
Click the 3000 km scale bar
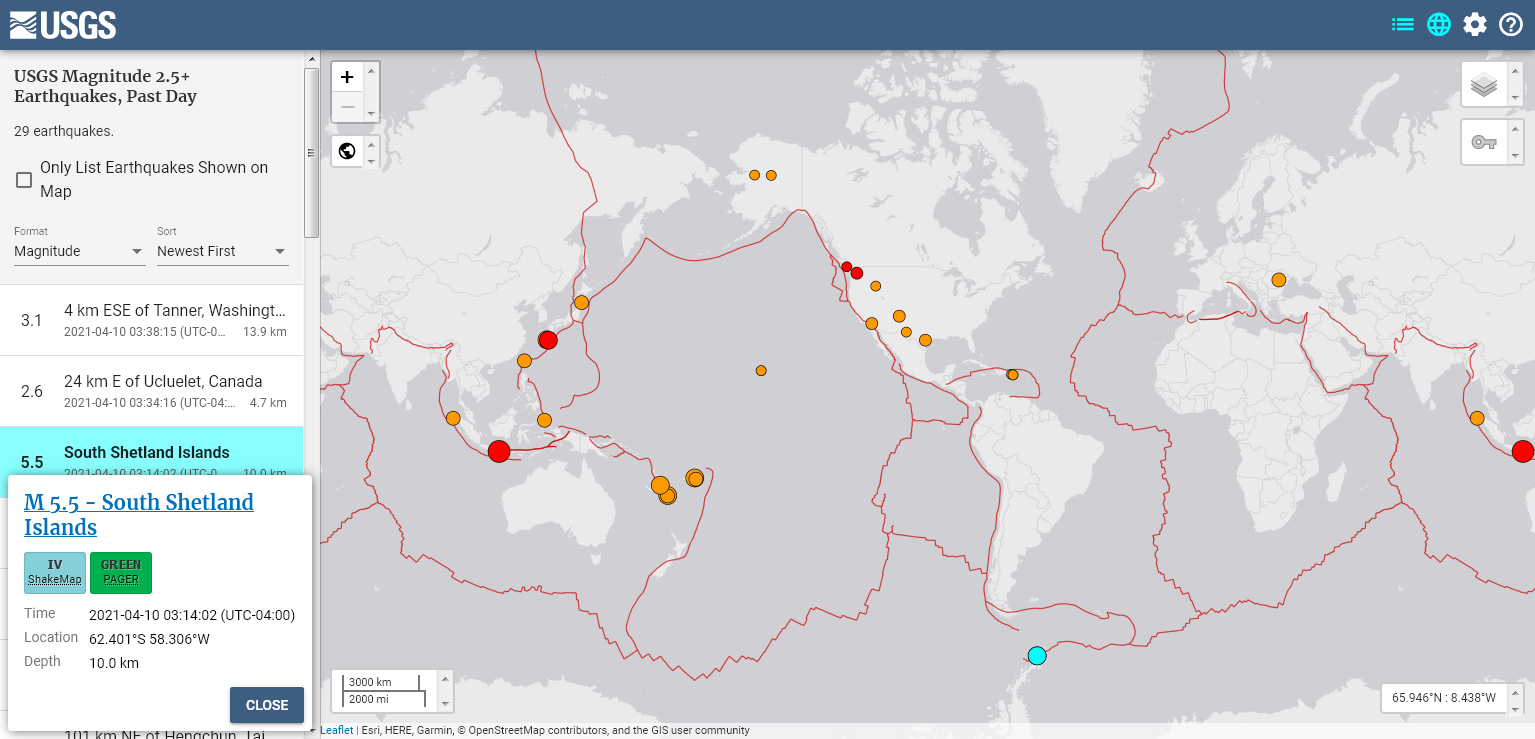coord(383,682)
